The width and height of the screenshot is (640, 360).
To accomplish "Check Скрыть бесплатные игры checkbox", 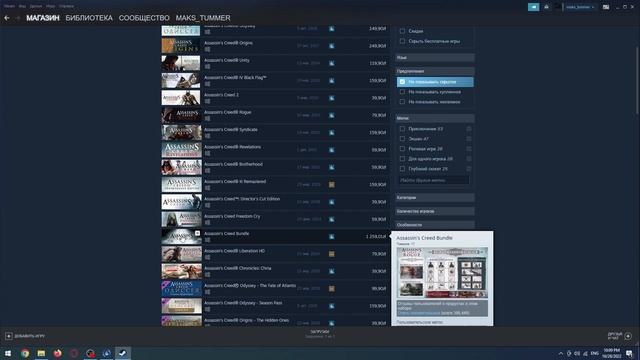I will click(x=402, y=41).
